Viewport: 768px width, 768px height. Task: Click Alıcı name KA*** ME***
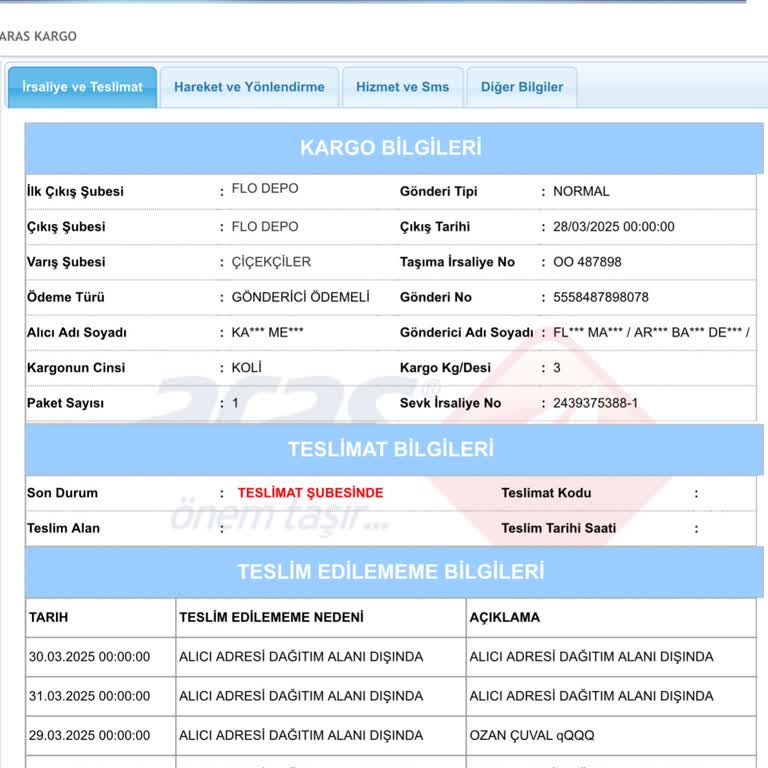[267, 333]
